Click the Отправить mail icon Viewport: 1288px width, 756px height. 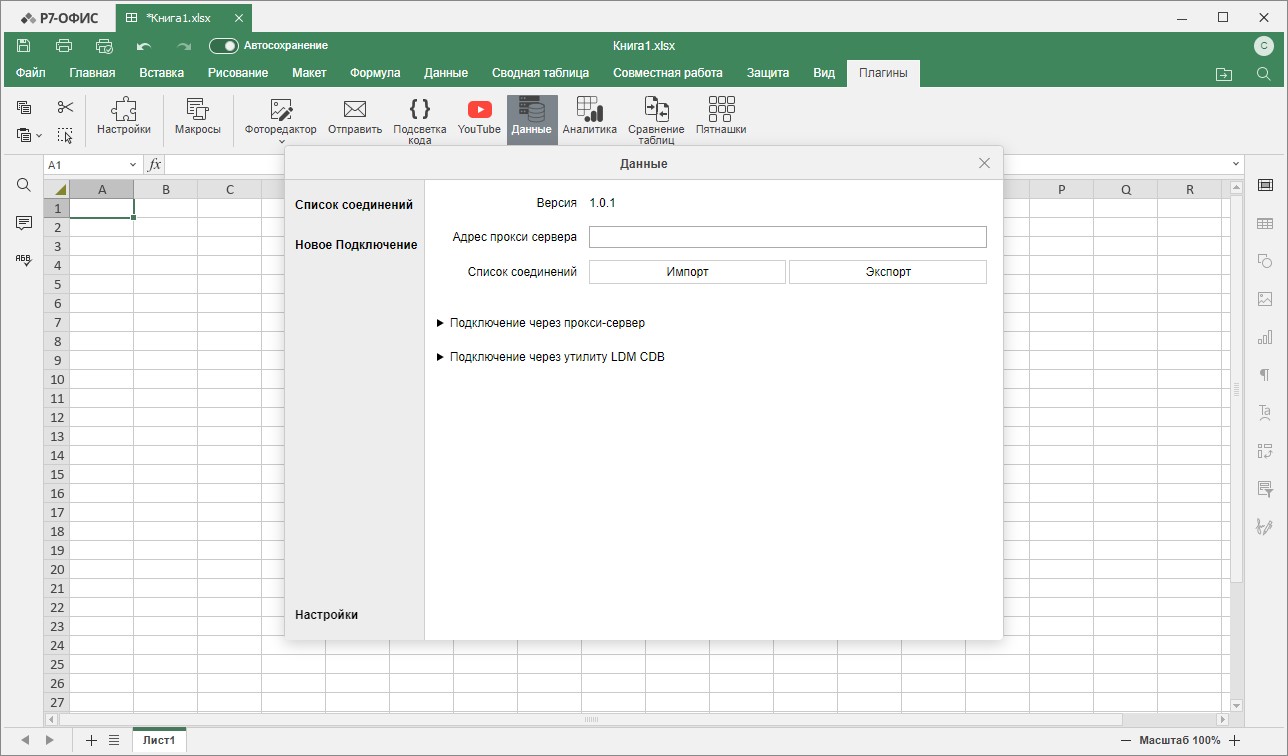click(355, 117)
